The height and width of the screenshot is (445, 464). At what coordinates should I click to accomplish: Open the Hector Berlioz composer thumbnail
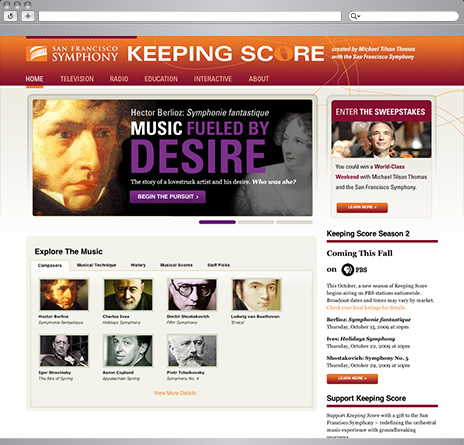click(x=64, y=295)
